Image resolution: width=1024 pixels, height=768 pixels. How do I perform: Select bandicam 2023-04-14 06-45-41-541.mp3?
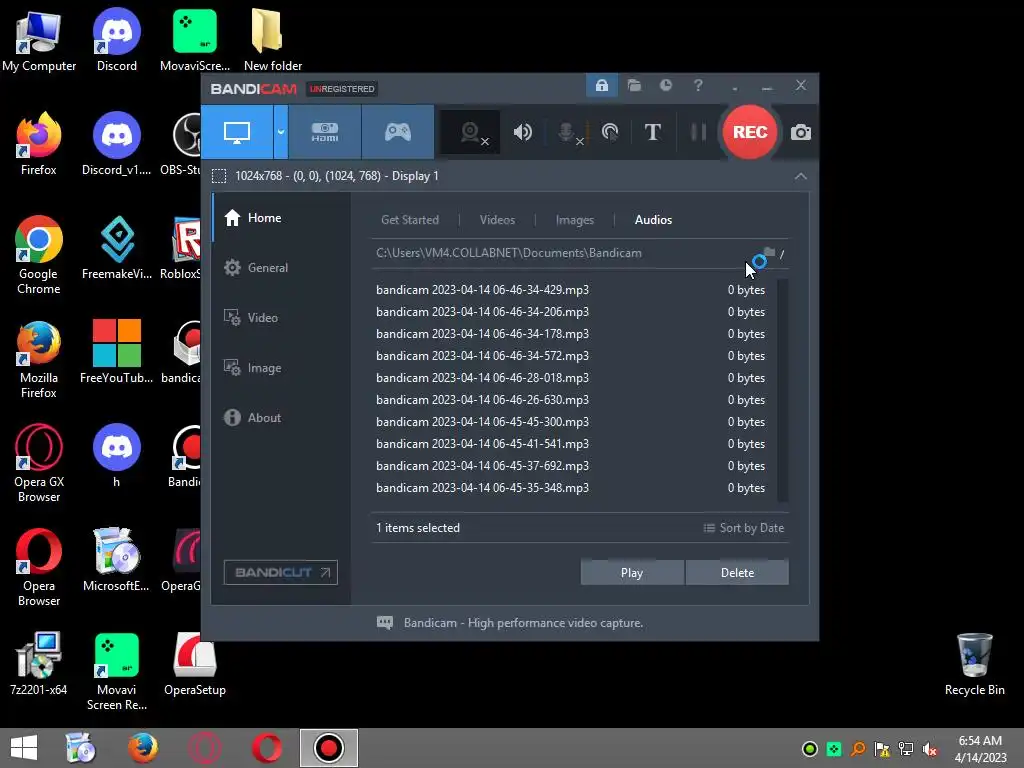click(x=570, y=444)
